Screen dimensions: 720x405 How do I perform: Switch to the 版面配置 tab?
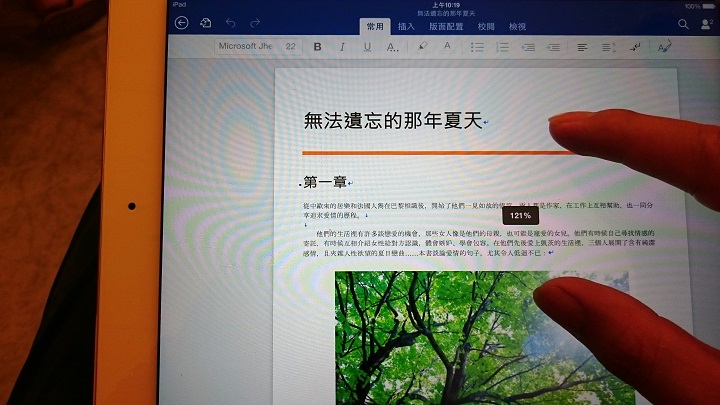pos(446,26)
